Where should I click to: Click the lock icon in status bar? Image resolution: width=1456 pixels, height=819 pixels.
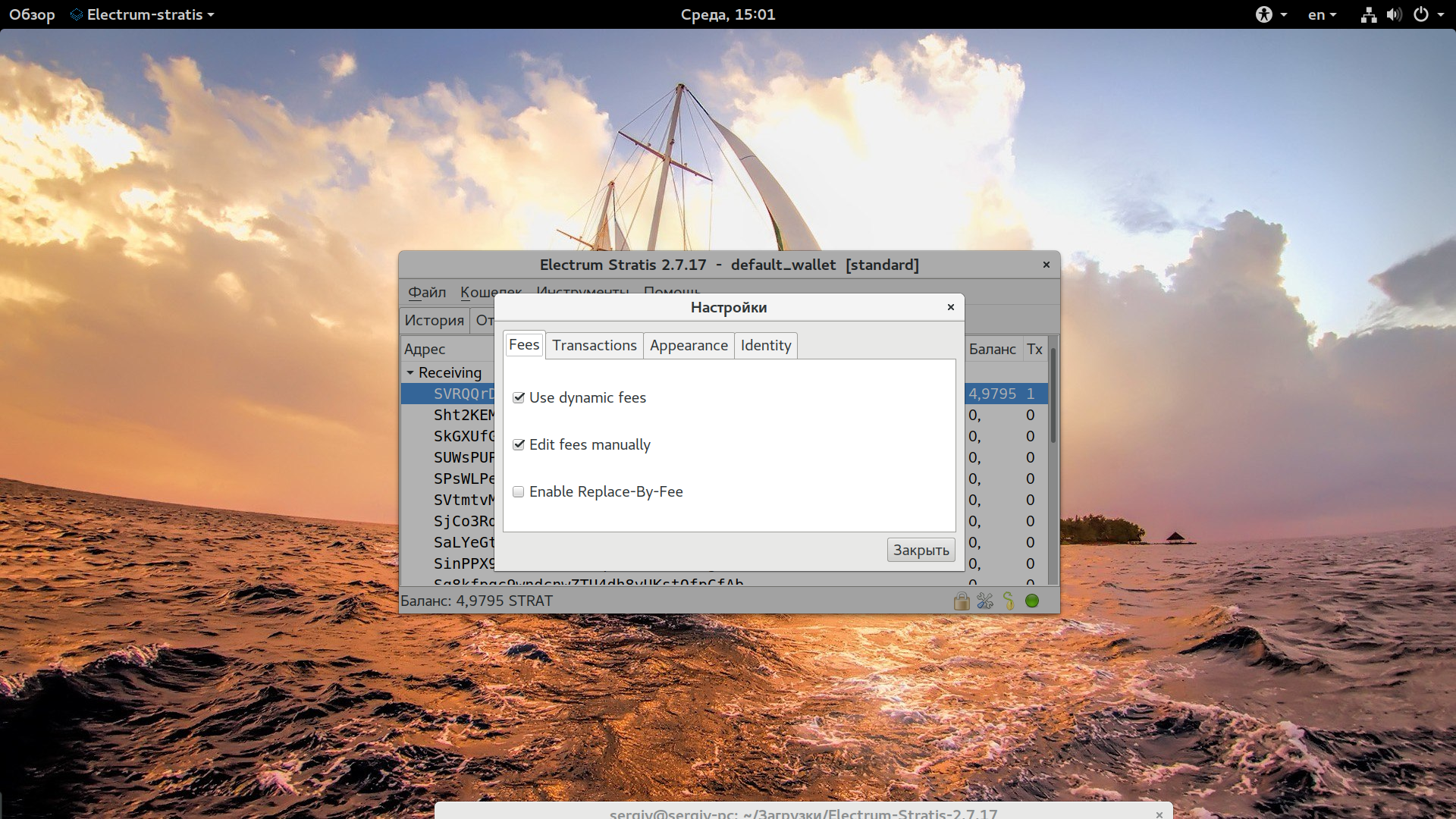(960, 600)
